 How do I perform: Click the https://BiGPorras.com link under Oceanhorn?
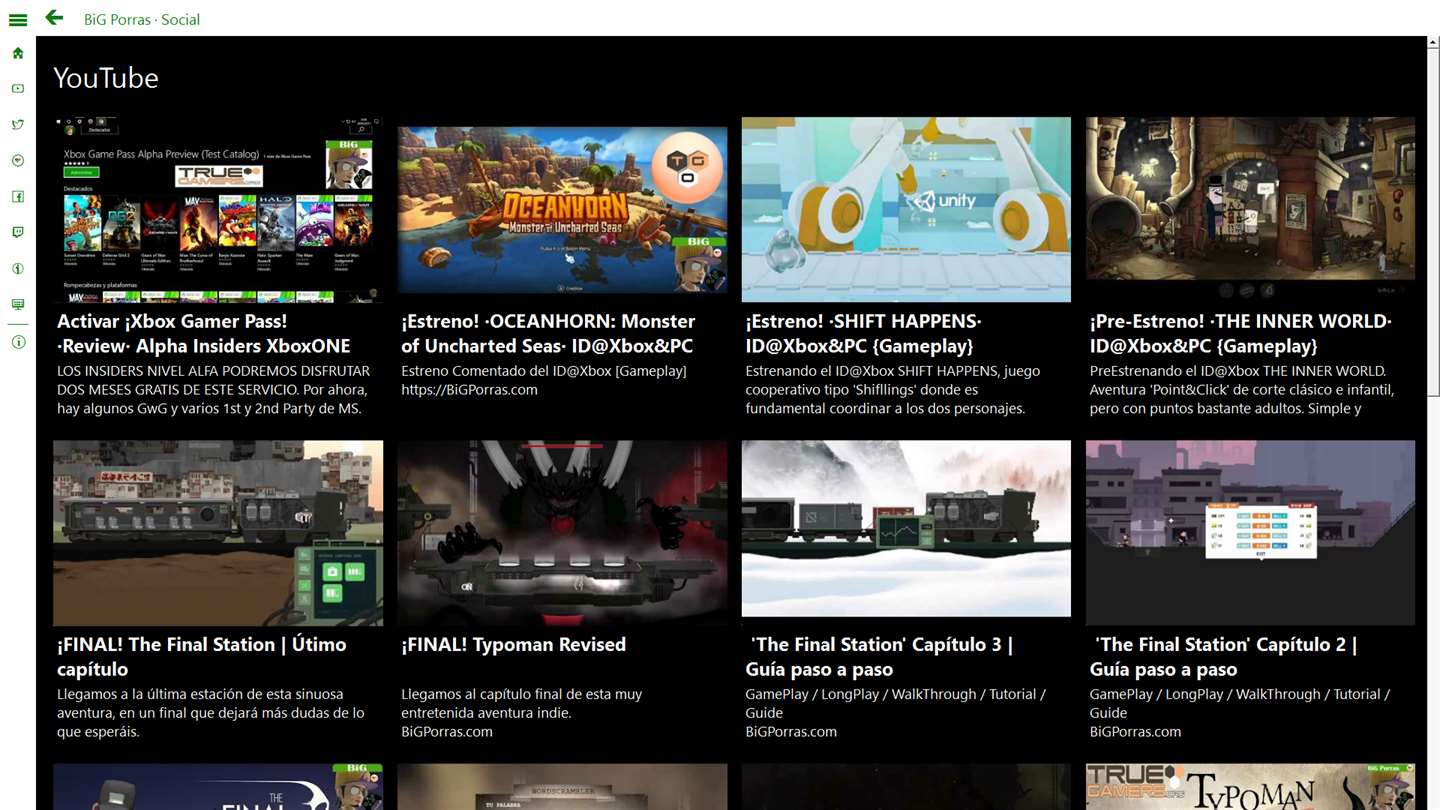click(469, 389)
